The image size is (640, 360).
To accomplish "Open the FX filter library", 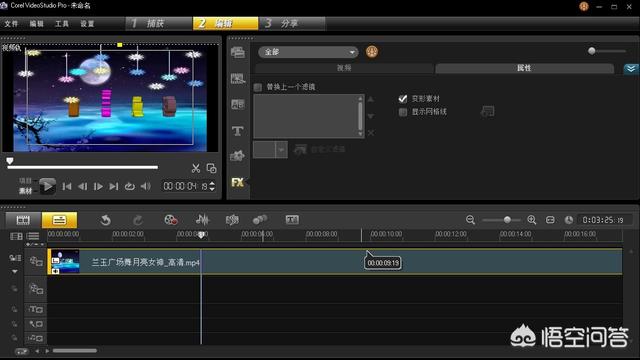I will pos(238,182).
